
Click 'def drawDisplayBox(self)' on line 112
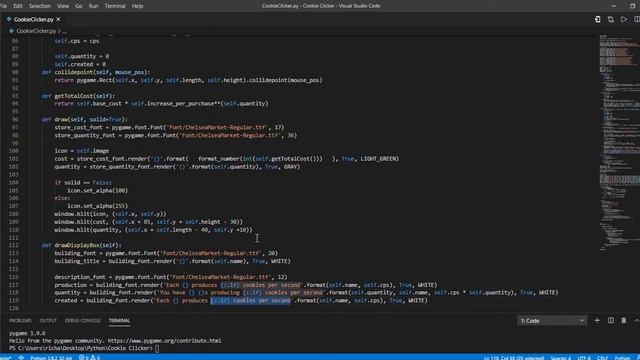[x=81, y=245]
